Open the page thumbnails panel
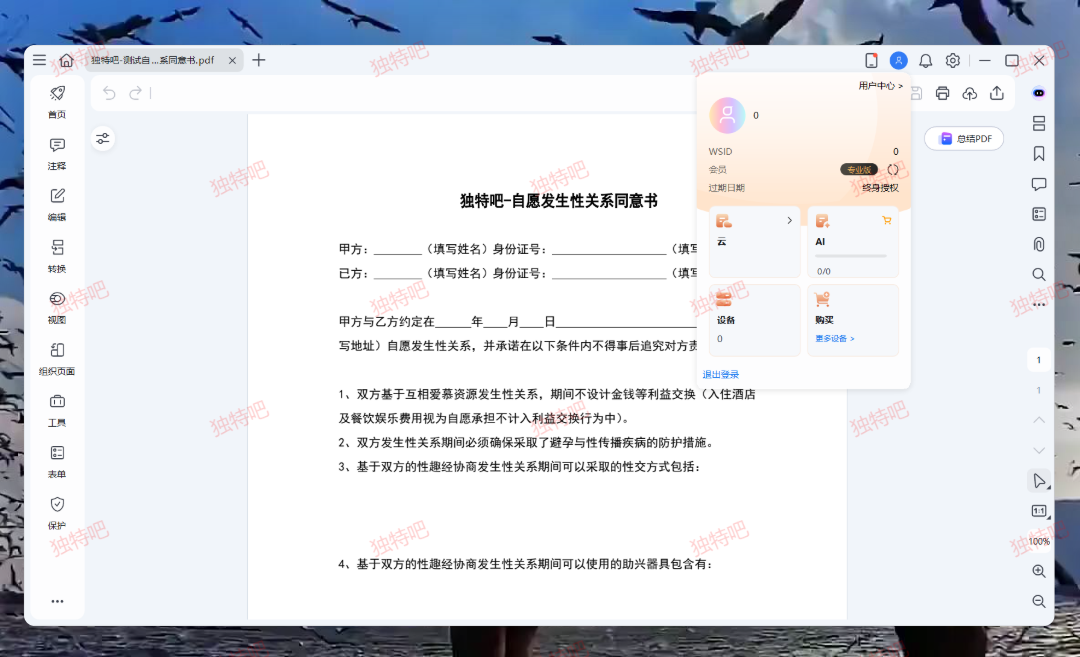This screenshot has width=1080, height=657. pyautogui.click(x=1039, y=123)
